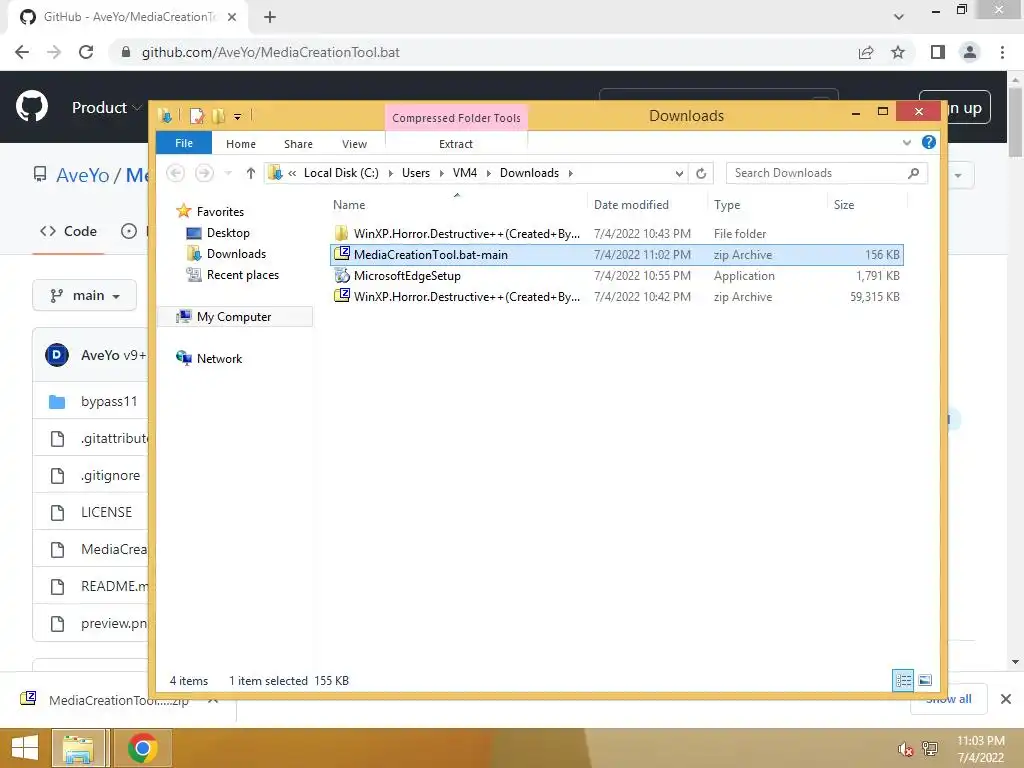This screenshot has height=768, width=1024.
Task: Open the AveYo owner link on GitHub
Action: point(82,175)
